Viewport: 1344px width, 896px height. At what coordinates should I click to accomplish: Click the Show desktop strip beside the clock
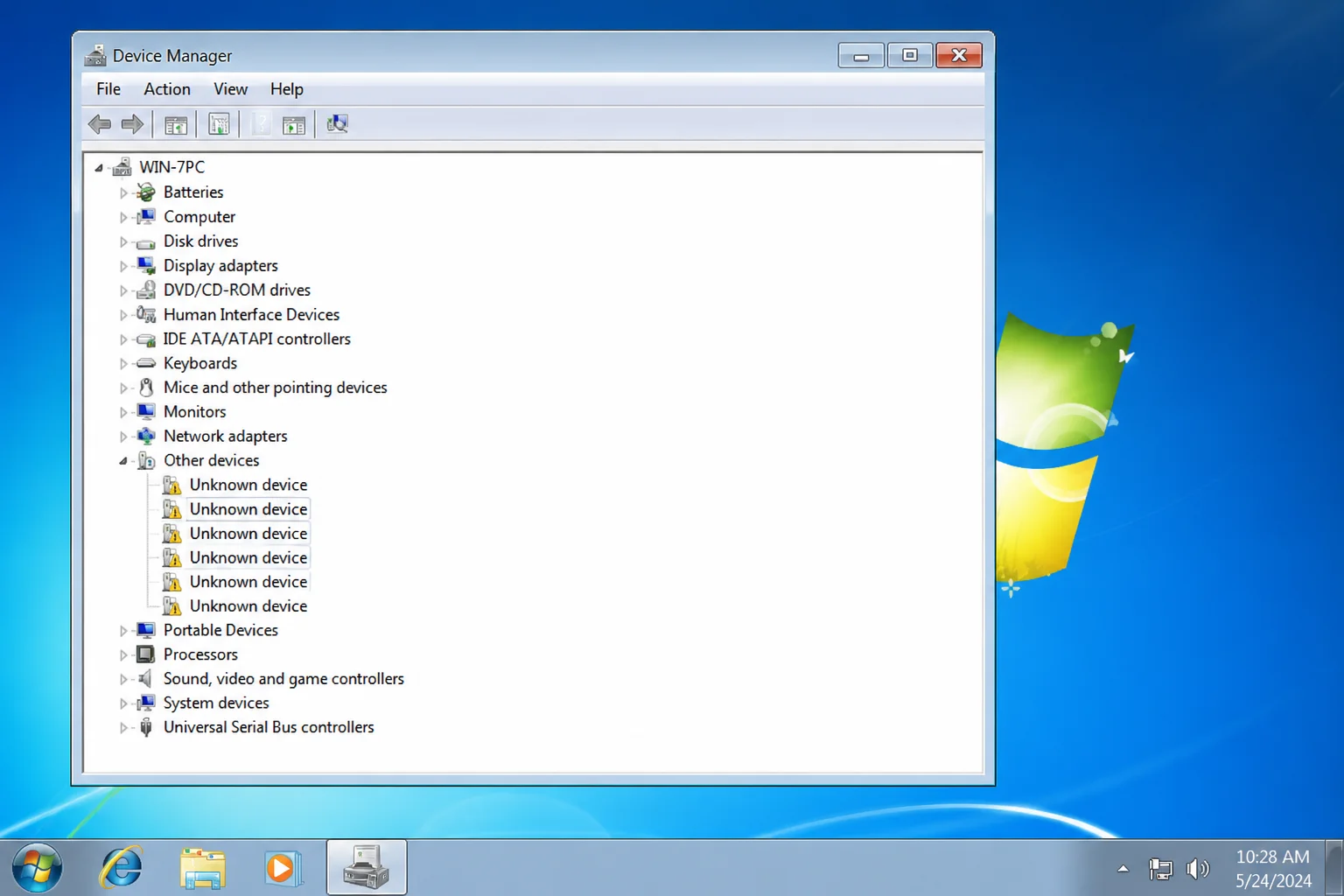click(1334, 868)
